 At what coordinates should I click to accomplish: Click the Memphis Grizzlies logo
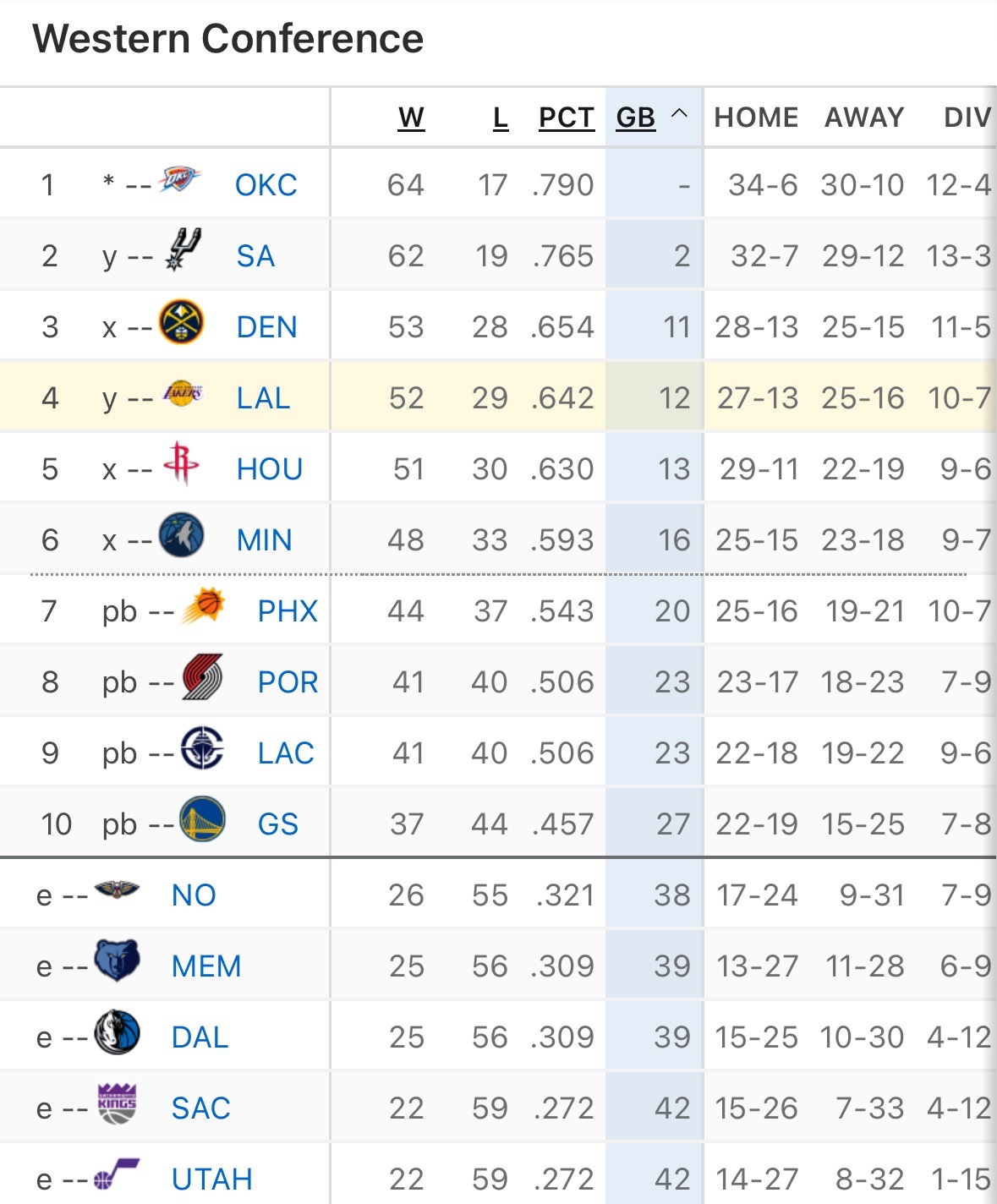[117, 961]
